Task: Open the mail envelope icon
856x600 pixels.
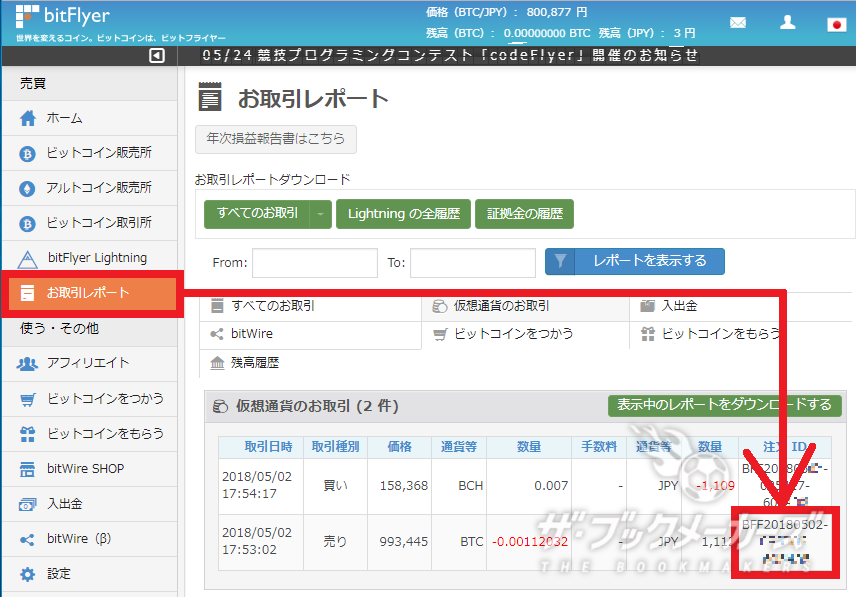Action: tap(738, 22)
